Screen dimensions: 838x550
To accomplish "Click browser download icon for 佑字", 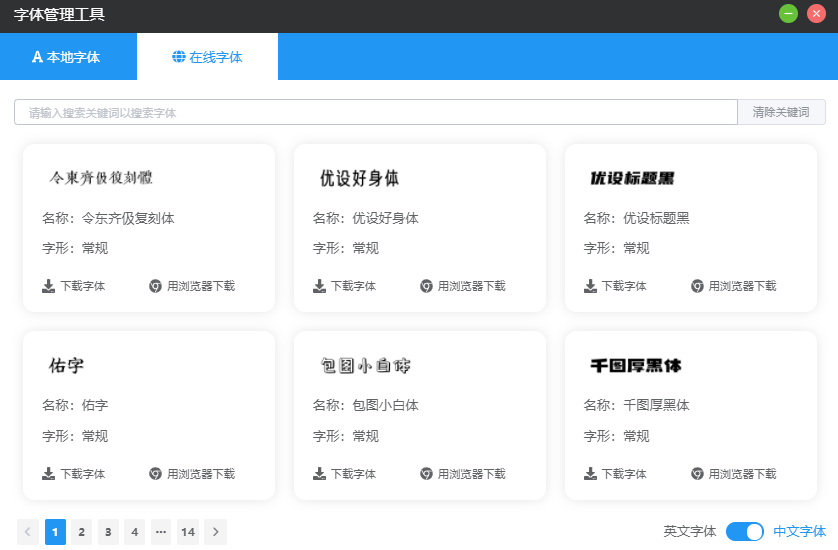I will tap(155, 474).
